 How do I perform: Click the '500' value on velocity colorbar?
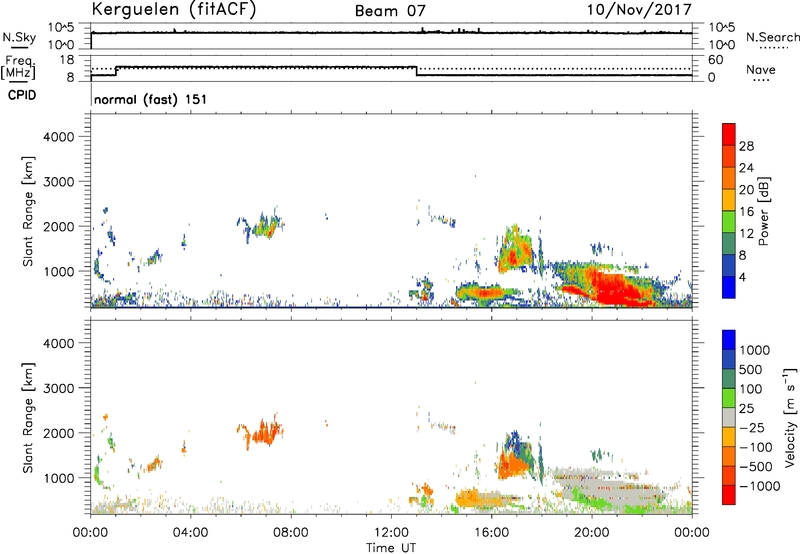tap(751, 369)
